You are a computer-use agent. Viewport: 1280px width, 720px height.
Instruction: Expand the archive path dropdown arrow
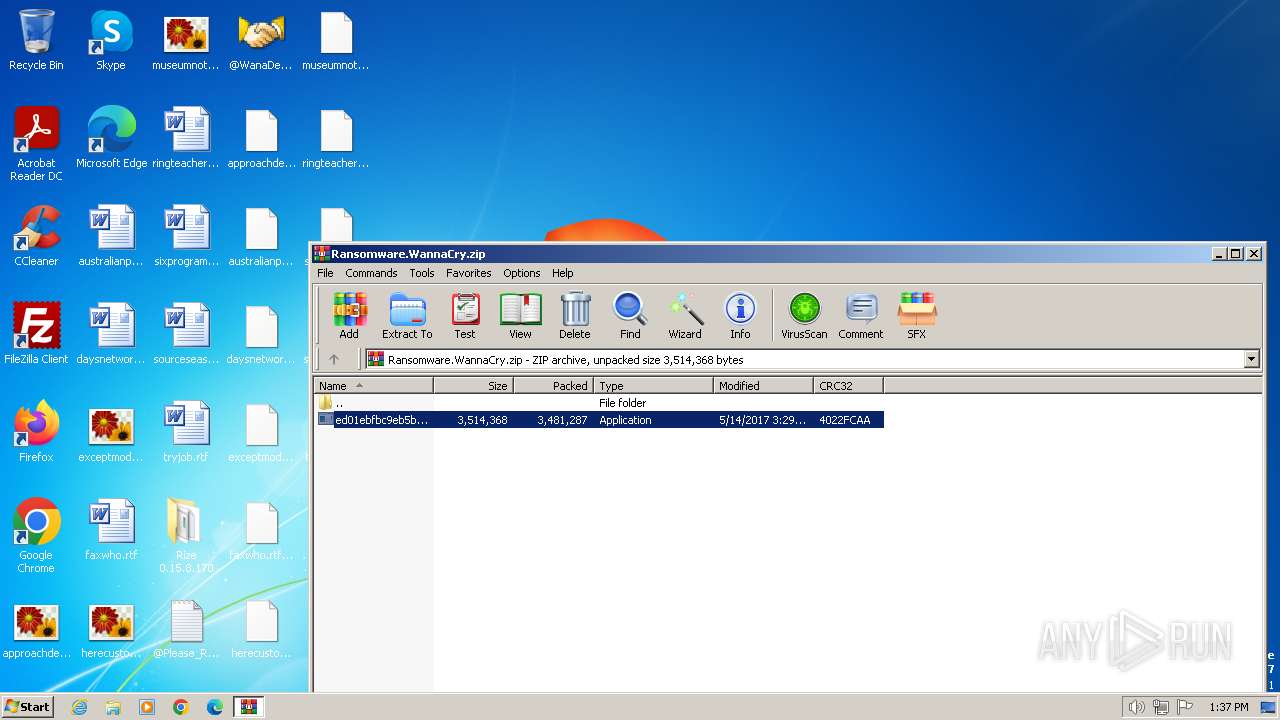click(x=1251, y=359)
